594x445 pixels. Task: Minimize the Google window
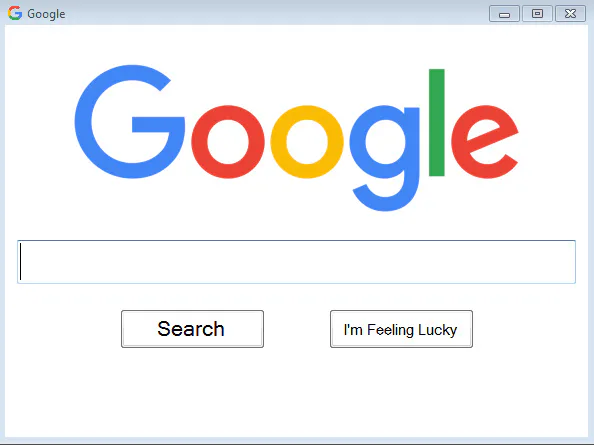click(504, 14)
